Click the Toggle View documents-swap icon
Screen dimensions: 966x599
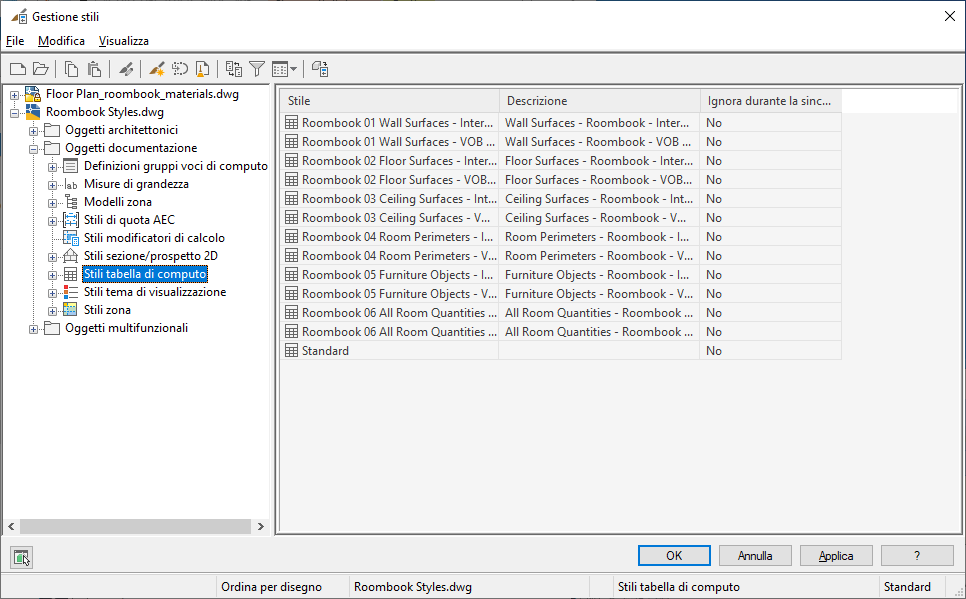233,69
